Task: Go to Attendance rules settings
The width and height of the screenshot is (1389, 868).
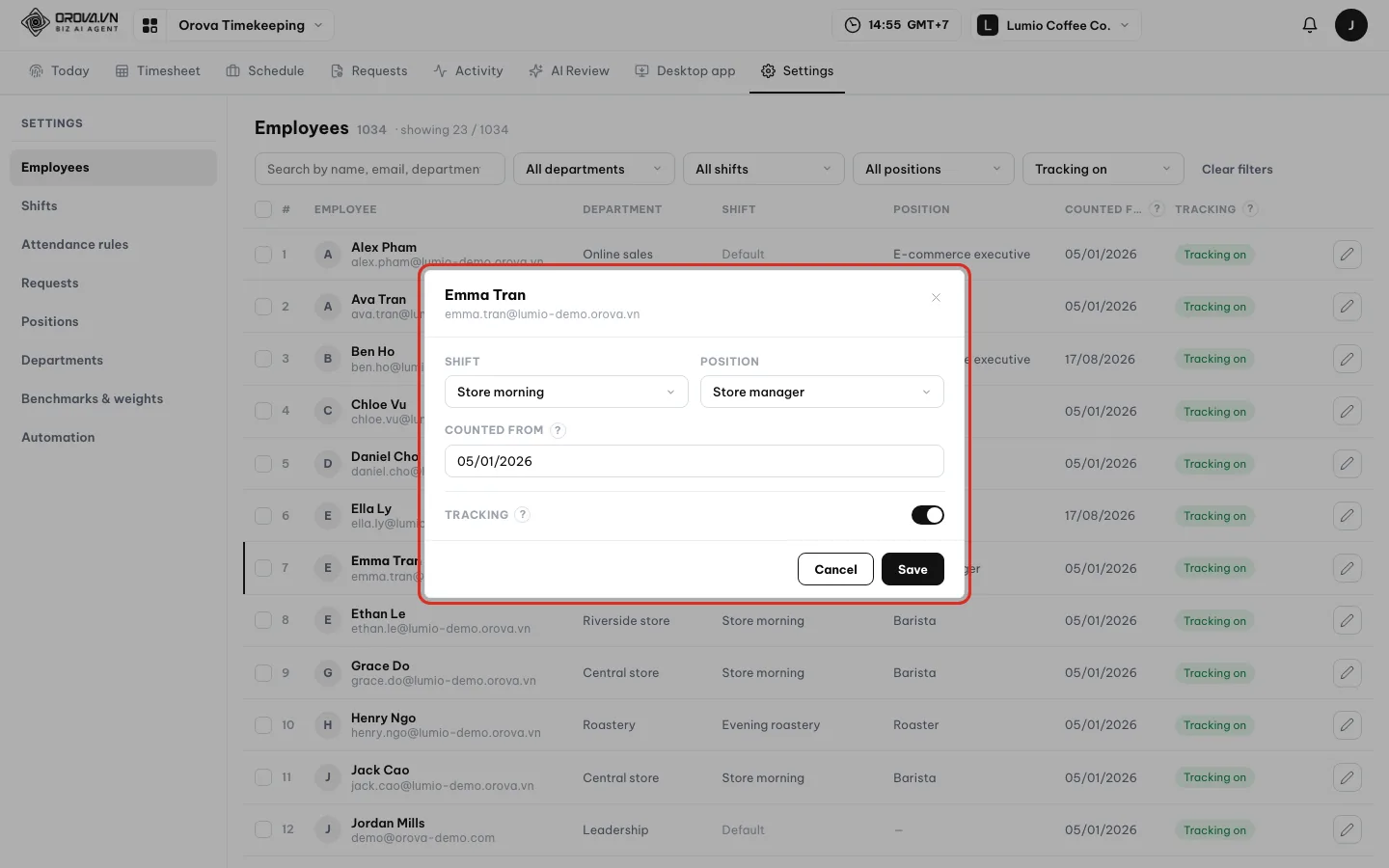Action: pos(113,244)
